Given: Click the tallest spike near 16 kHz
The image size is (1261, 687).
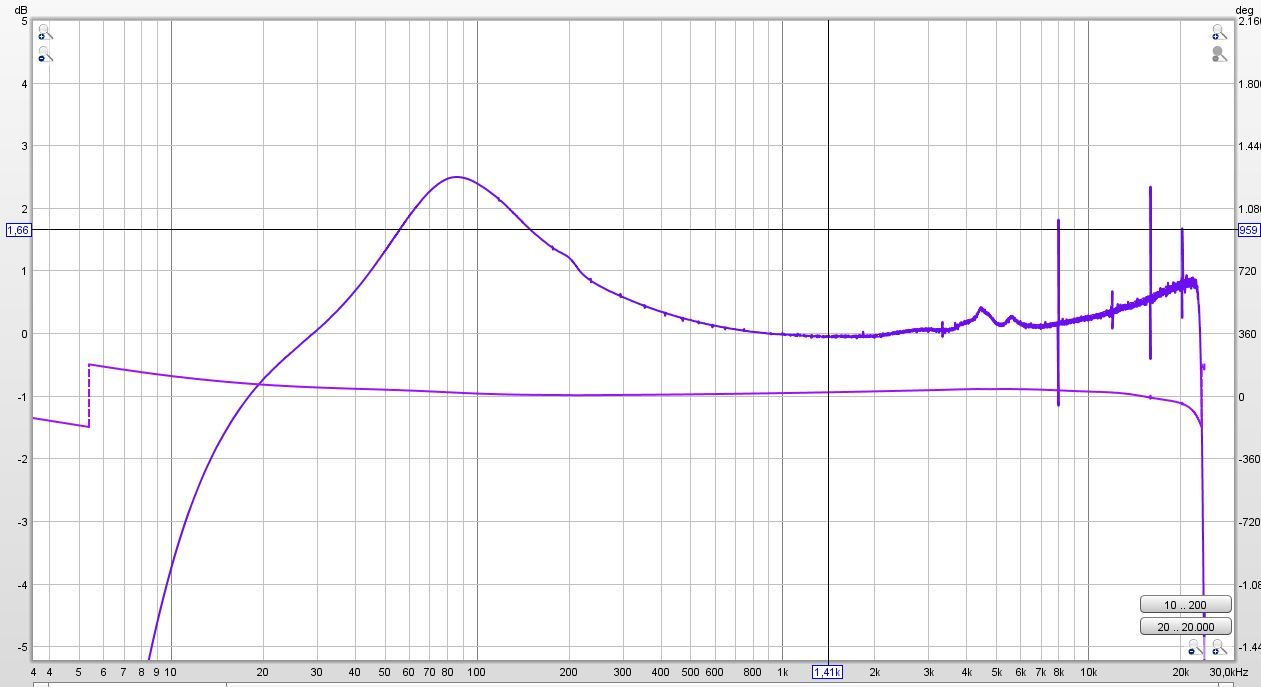Looking at the screenshot, I should 1150,190.
